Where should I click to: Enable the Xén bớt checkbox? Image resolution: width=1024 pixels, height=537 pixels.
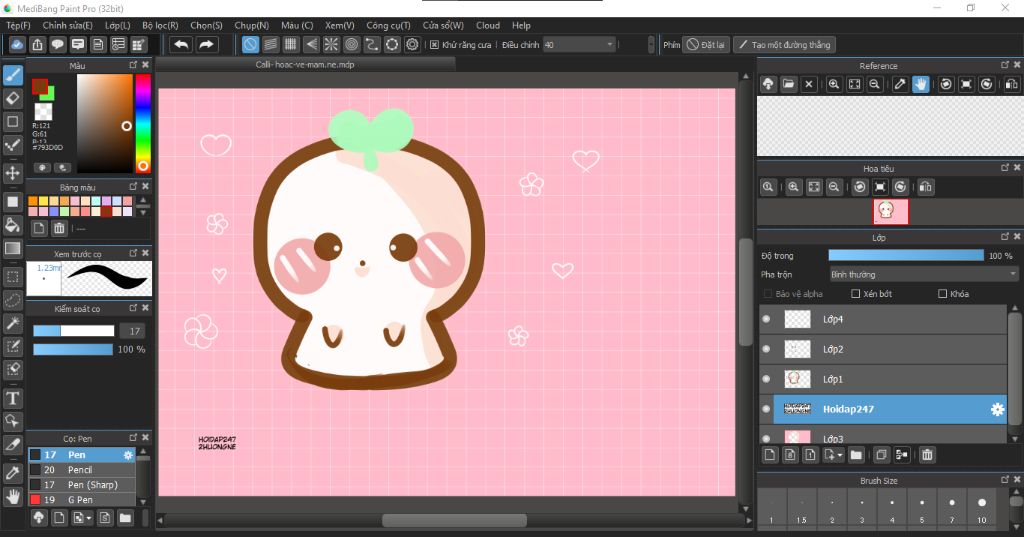click(x=855, y=294)
